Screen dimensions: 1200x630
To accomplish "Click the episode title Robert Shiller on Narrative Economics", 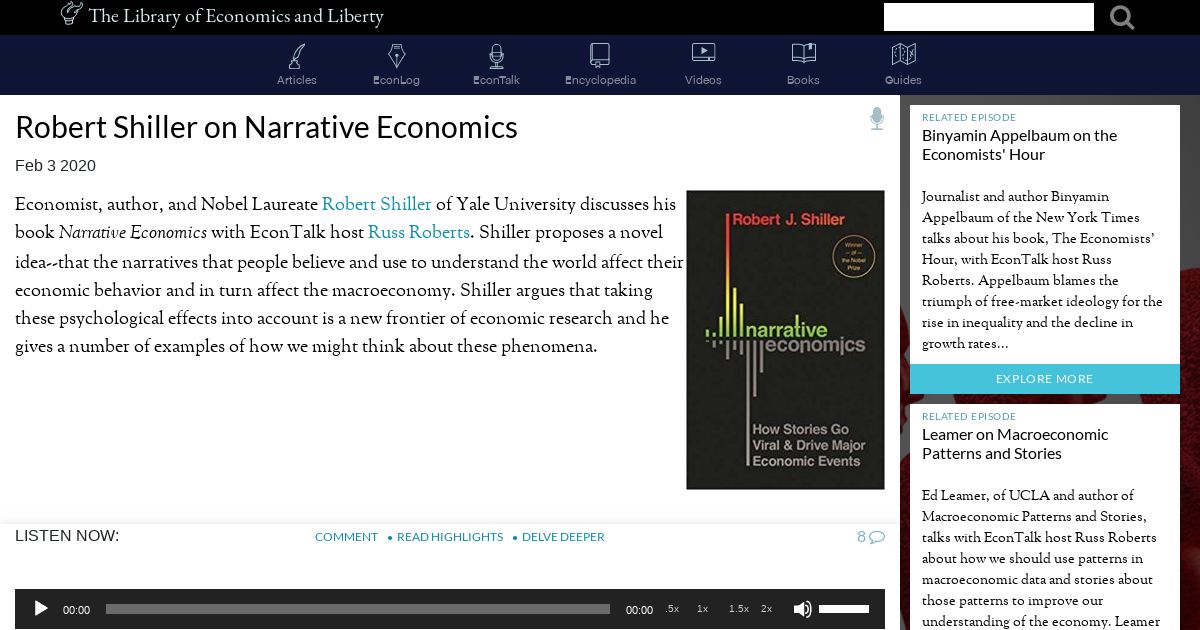I will coord(266,127).
